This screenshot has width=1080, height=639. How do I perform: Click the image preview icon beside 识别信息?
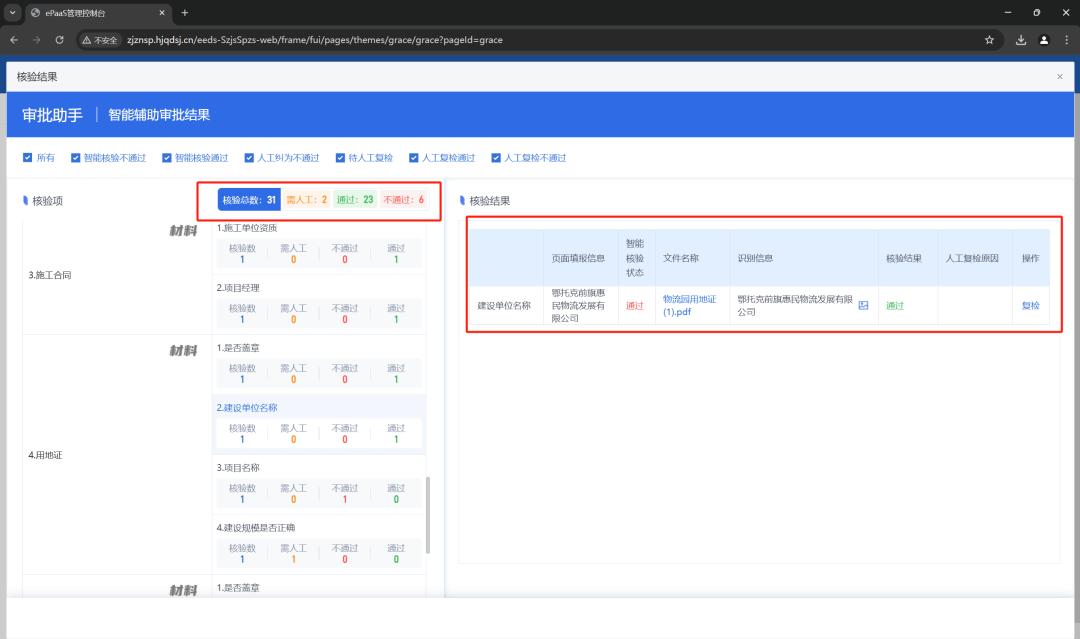tap(863, 306)
